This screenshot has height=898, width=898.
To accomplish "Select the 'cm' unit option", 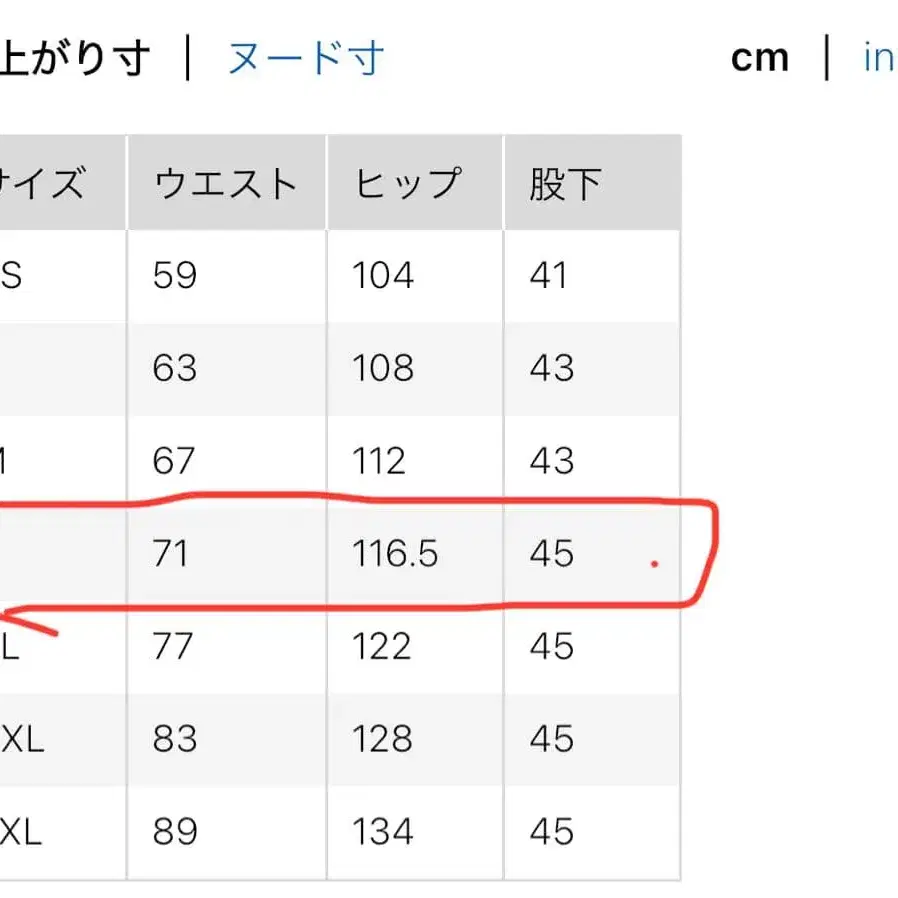I will (760, 58).
